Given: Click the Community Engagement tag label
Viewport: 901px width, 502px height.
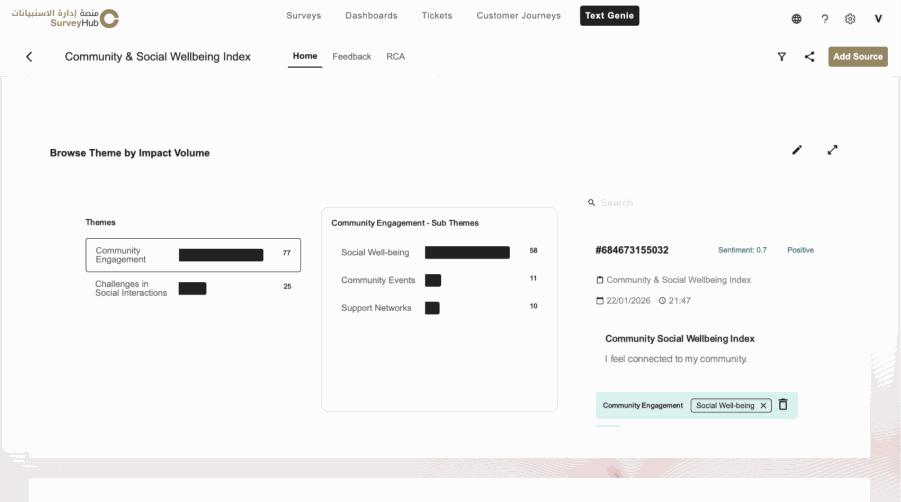Looking at the screenshot, I should click(642, 406).
